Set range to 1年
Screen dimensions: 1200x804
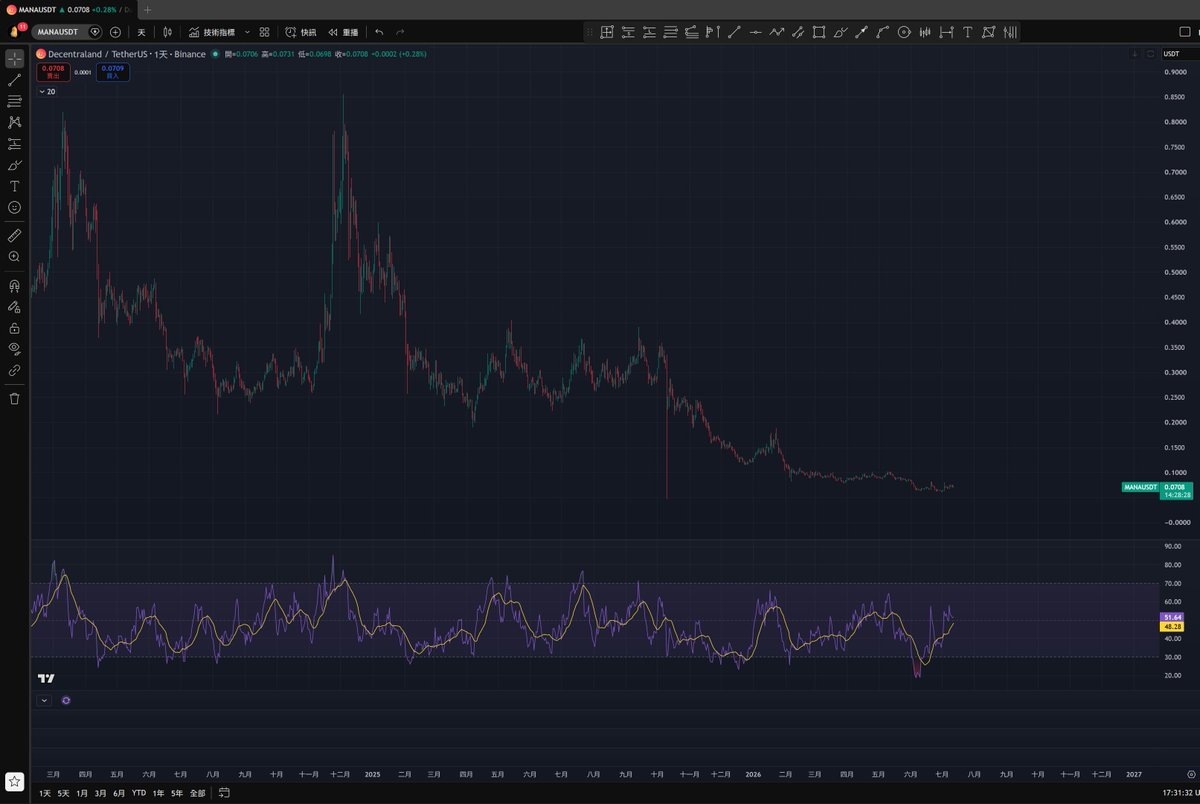click(x=159, y=792)
